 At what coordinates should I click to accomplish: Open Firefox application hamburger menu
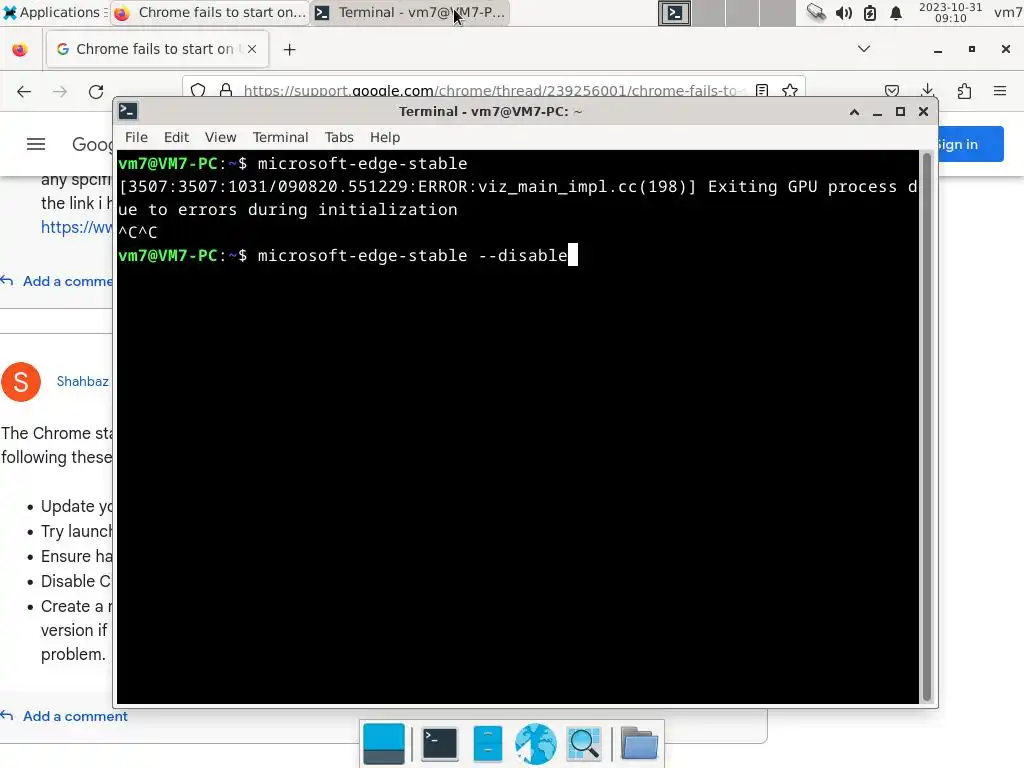point(1000,91)
